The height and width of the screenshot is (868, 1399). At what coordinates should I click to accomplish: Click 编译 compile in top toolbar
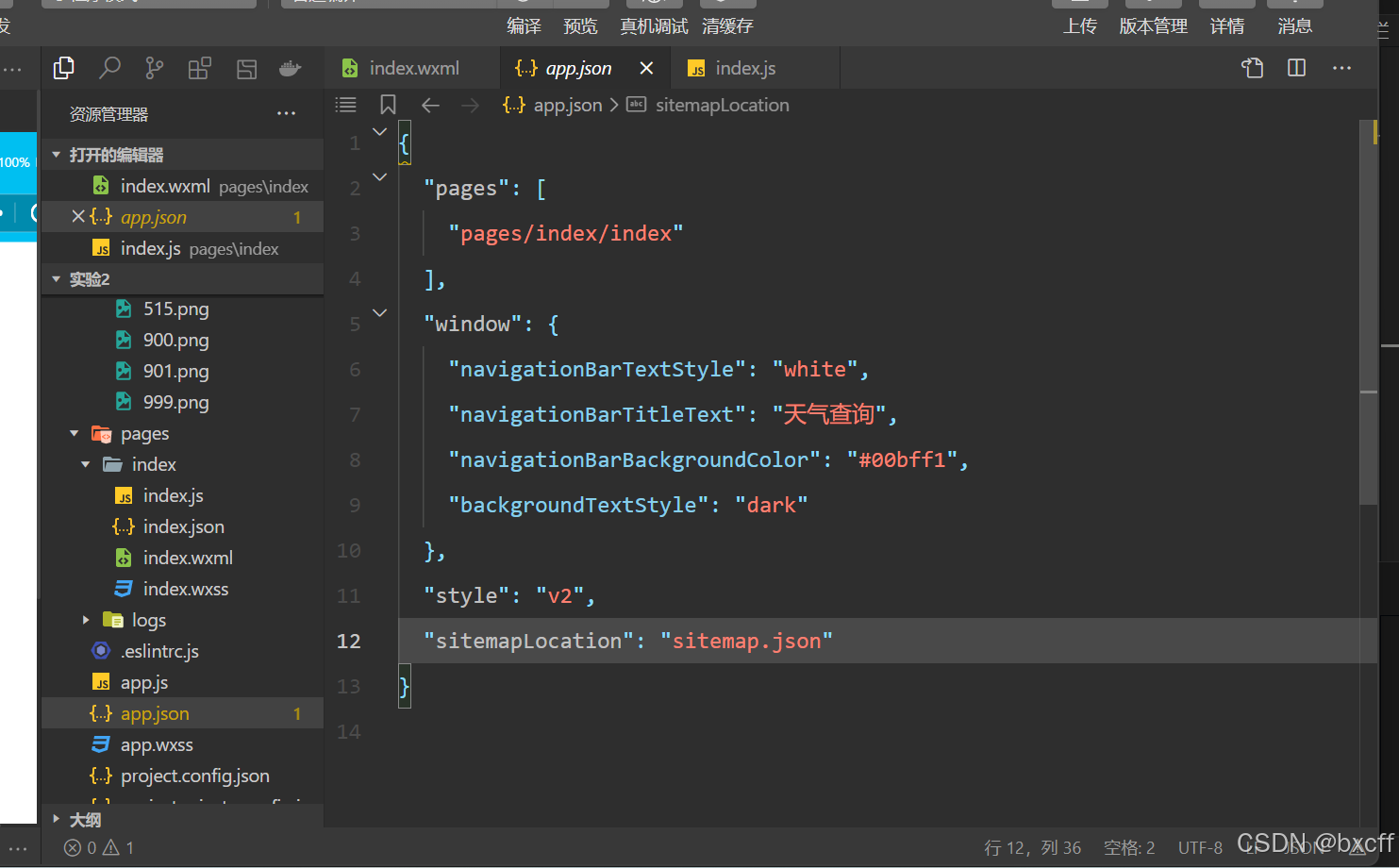(x=524, y=26)
